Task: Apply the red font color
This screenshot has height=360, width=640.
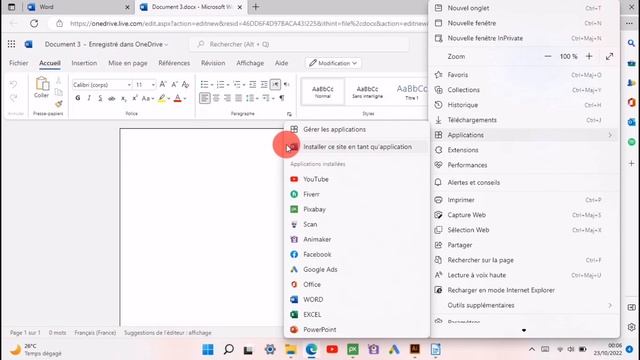Action: (x=178, y=98)
